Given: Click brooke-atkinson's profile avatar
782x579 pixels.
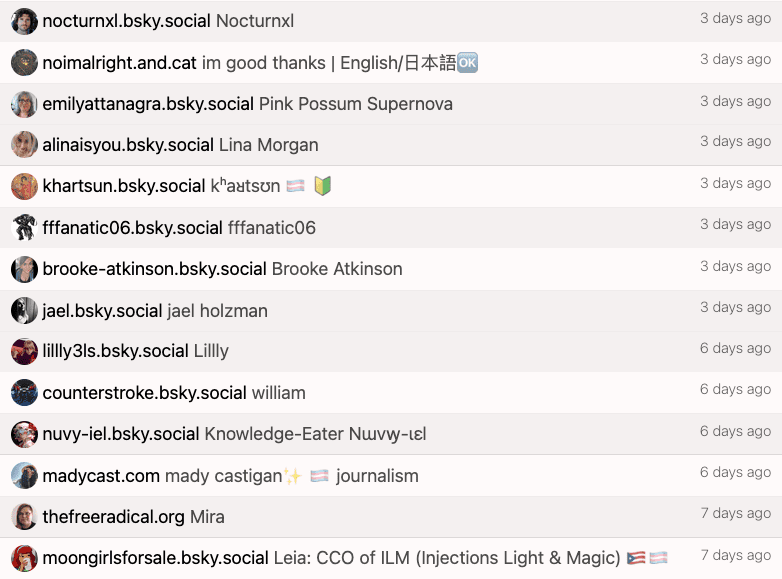Looking at the screenshot, I should [24, 269].
